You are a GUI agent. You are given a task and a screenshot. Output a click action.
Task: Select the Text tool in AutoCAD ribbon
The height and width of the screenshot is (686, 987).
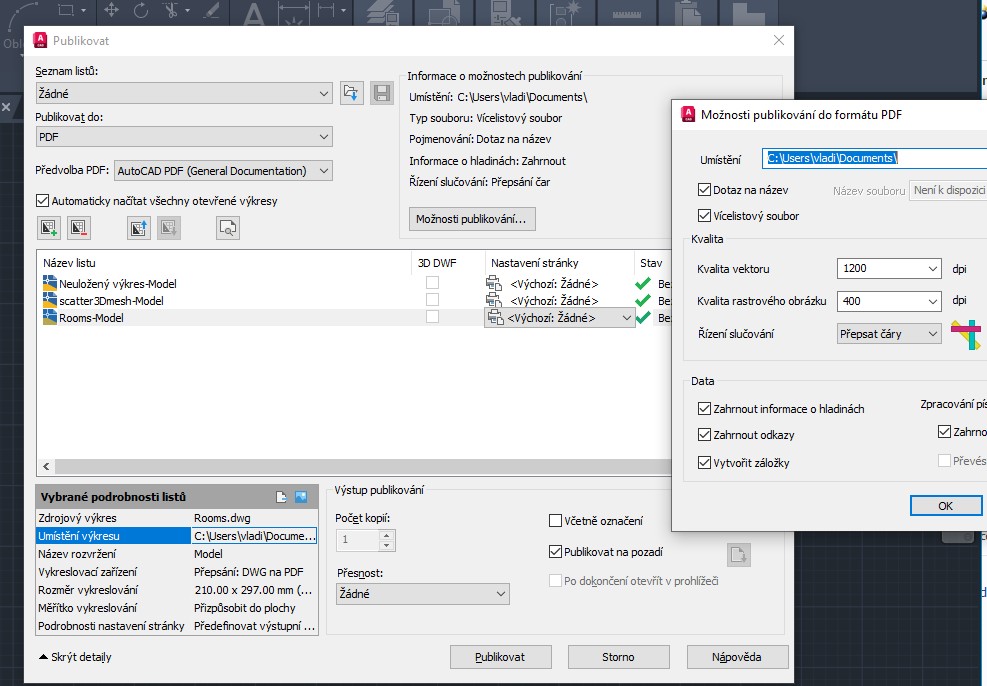click(x=254, y=14)
